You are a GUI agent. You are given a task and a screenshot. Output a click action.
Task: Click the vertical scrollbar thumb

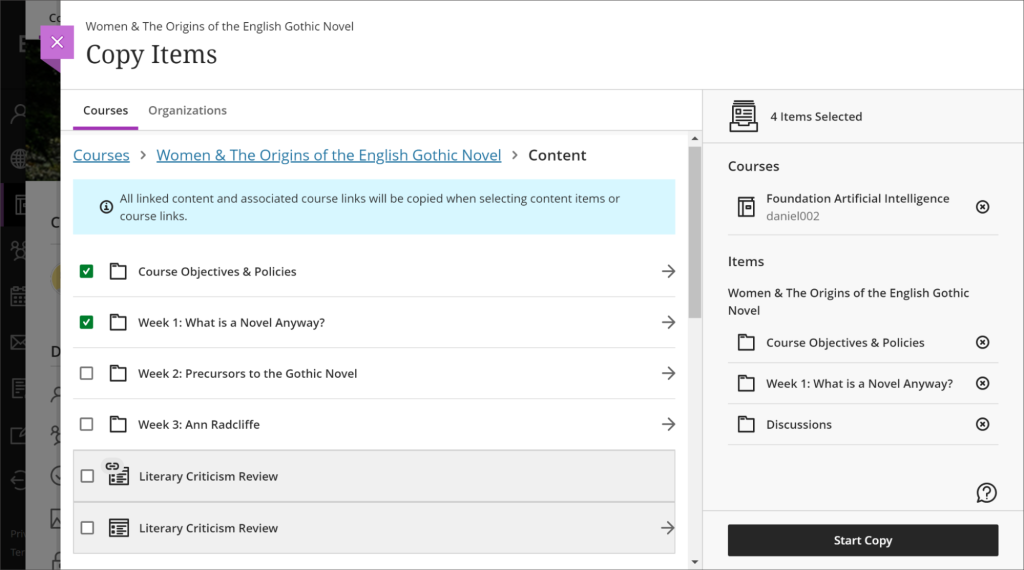695,232
